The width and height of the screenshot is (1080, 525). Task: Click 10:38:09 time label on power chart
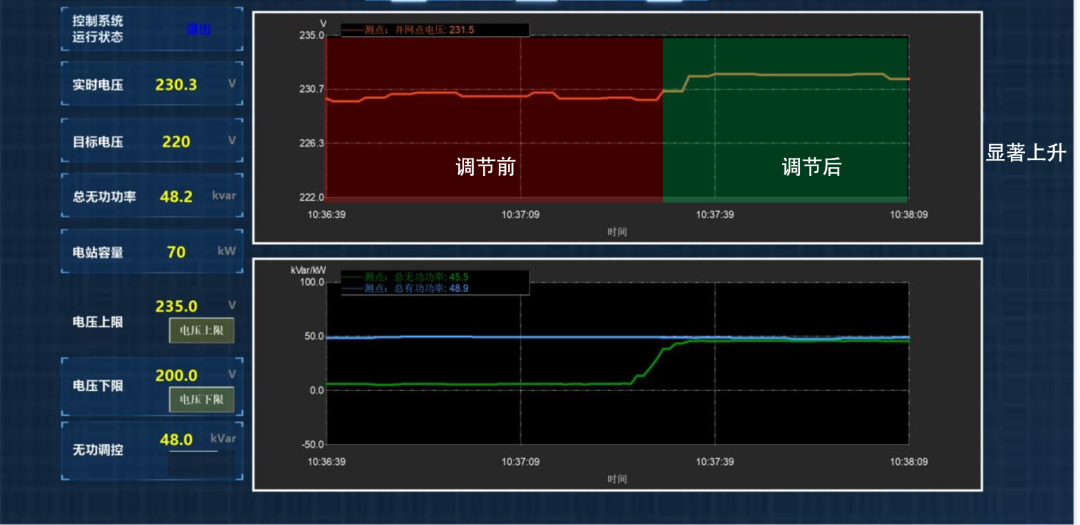click(x=907, y=462)
